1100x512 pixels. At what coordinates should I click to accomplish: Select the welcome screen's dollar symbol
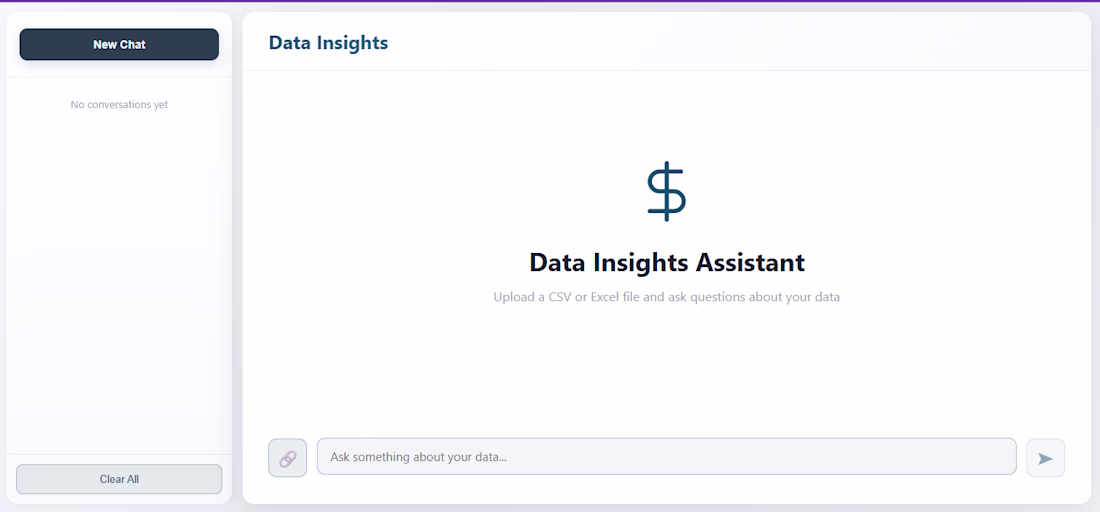[666, 191]
